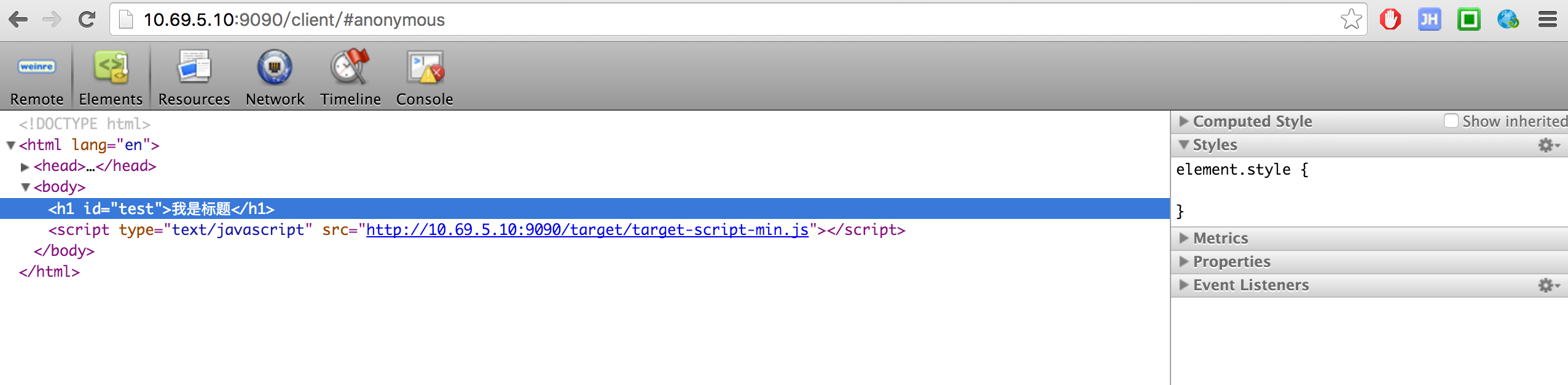Collapse the body element node
Viewport: 1568px width, 385px height.
[x=25, y=187]
